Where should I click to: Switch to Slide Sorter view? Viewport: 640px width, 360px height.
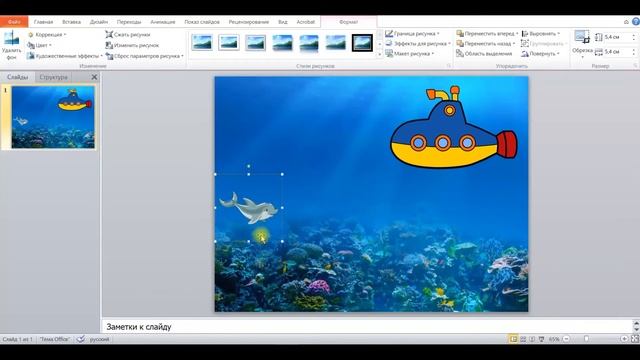click(523, 339)
